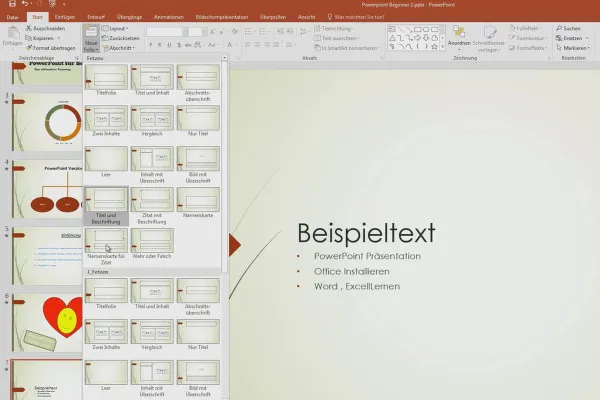Image resolution: width=600 pixels, height=400 pixels.
Task: Click the Ausschneiden scissors command
Action: tap(45, 28)
